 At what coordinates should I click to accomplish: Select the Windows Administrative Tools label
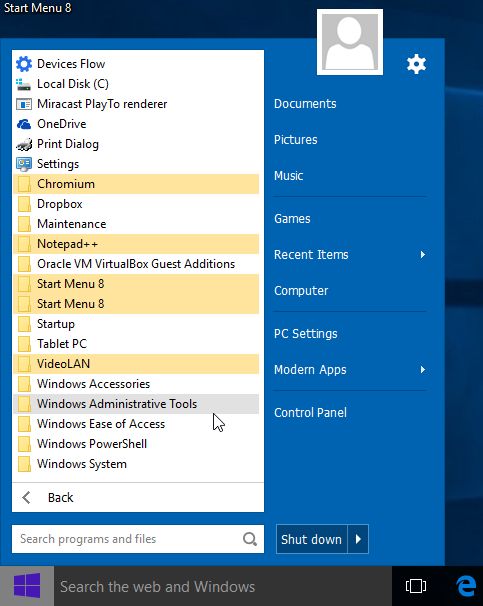pyautogui.click(x=117, y=404)
